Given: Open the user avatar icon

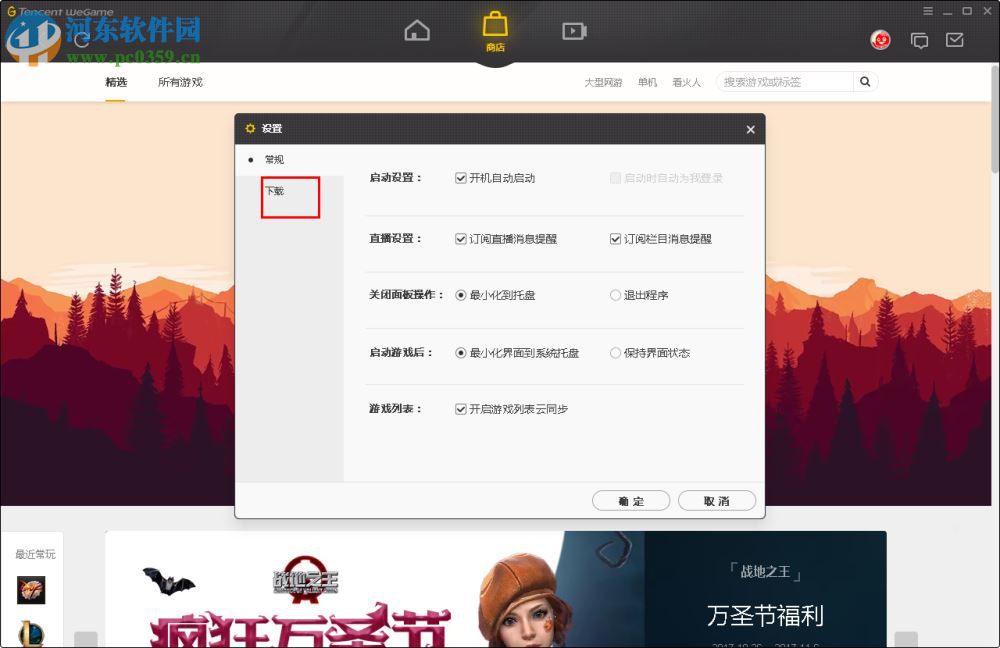Looking at the screenshot, I should pyautogui.click(x=880, y=40).
